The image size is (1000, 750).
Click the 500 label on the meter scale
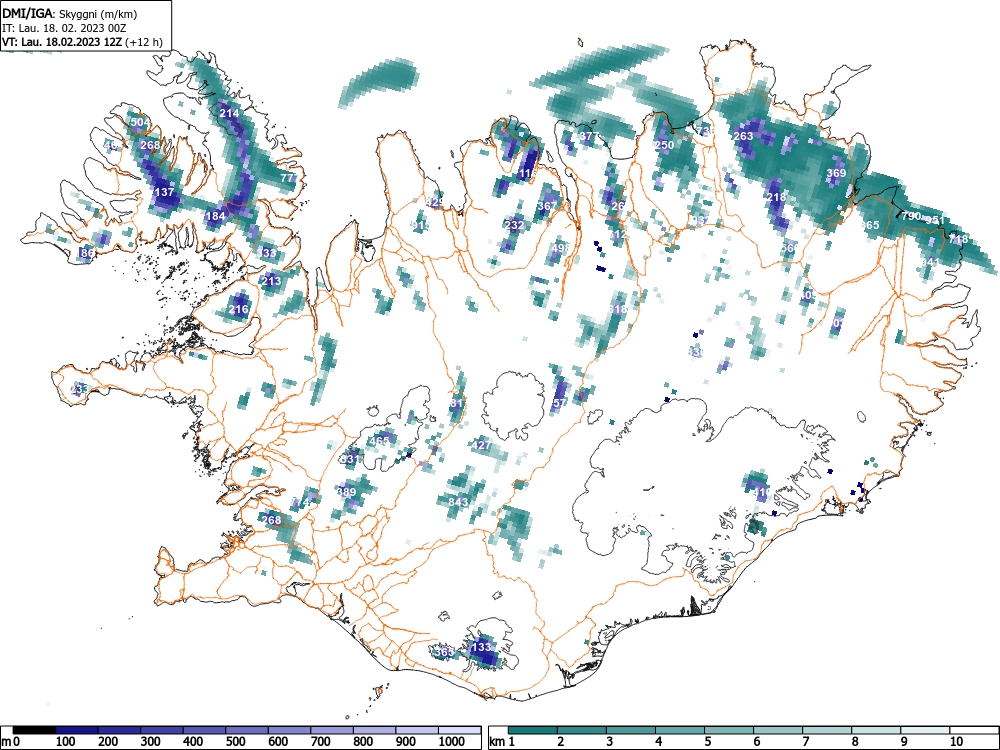(235, 742)
